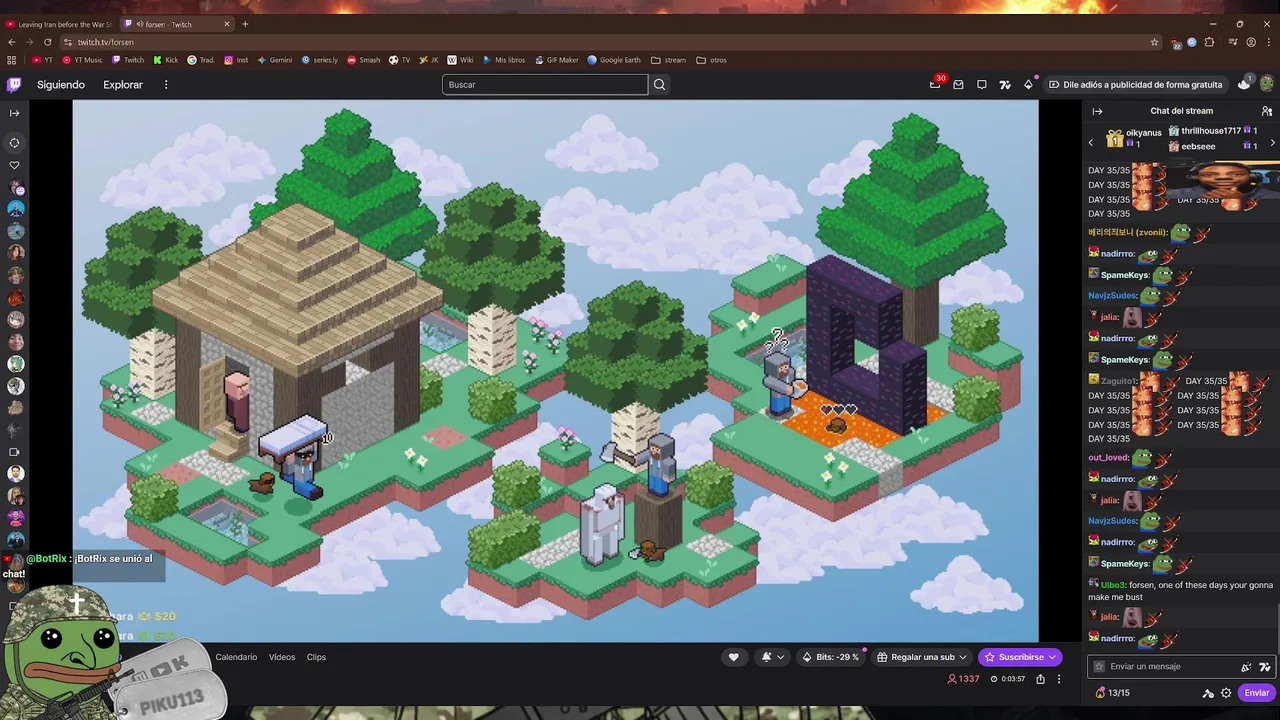Open the Mis libros bookmark
Viewport: 1280px width, 720px height.
coord(504,60)
